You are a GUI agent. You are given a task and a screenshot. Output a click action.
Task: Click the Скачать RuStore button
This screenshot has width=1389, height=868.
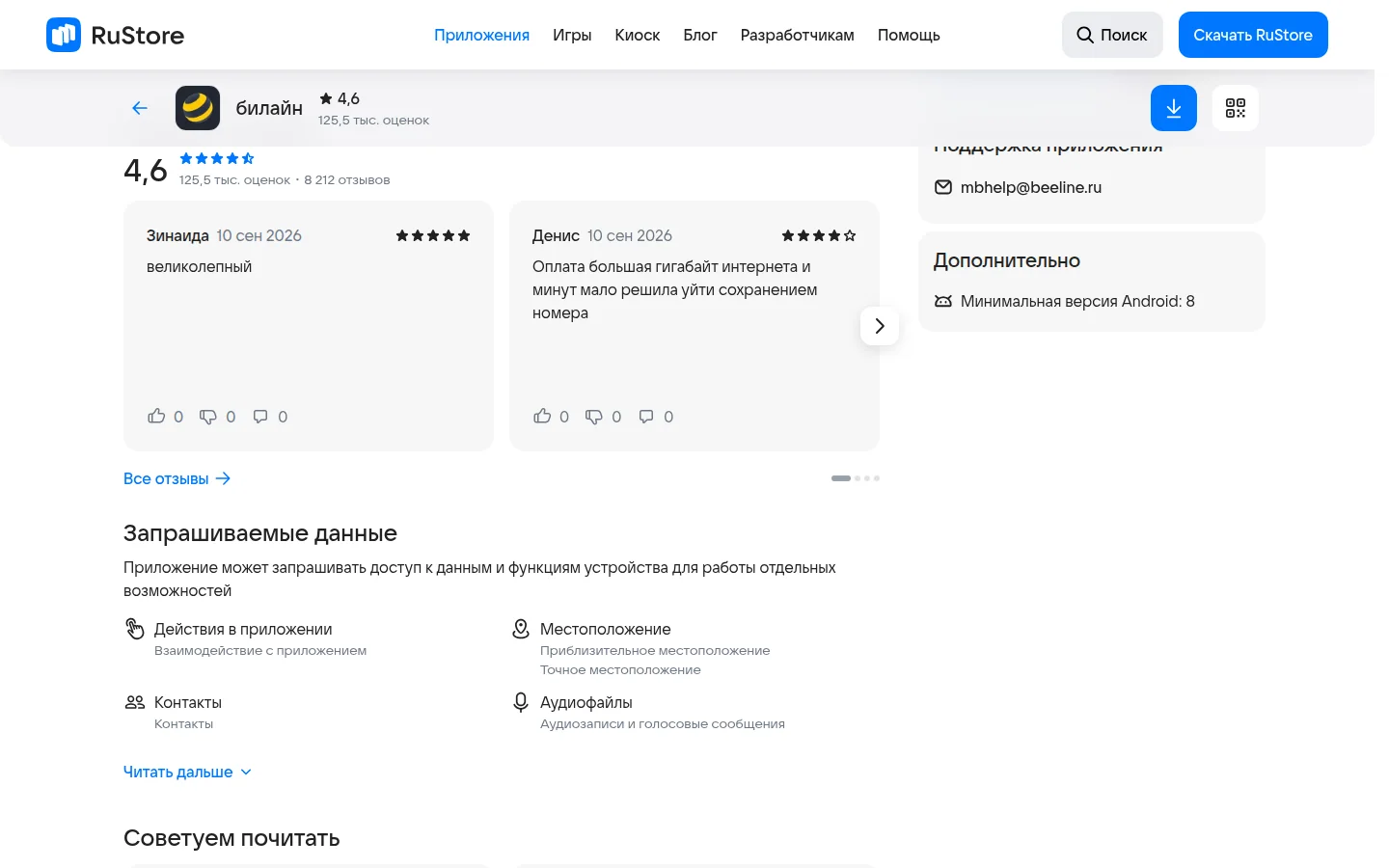coord(1253,35)
